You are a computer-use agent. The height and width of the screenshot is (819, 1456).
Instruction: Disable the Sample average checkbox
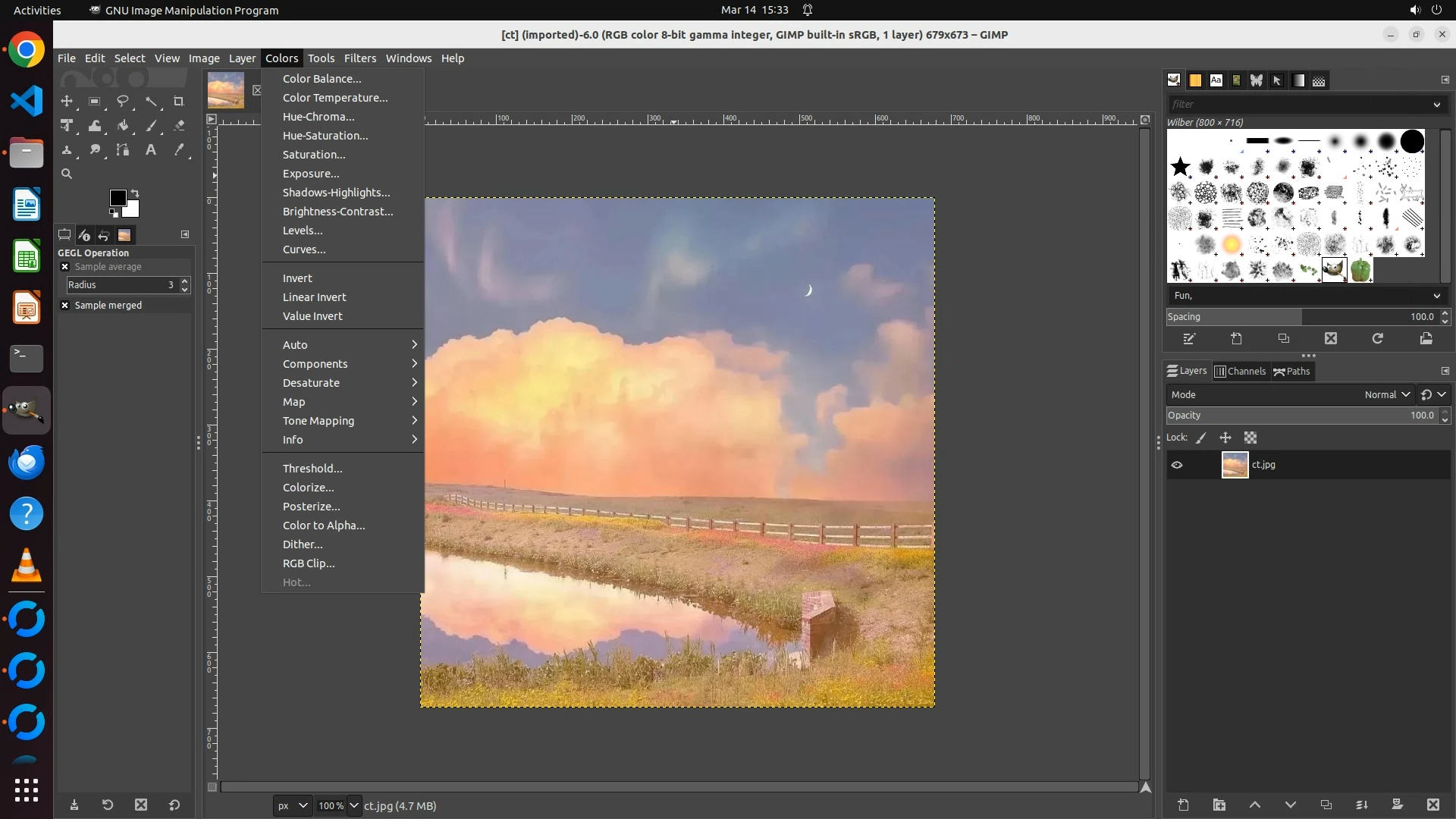65,267
